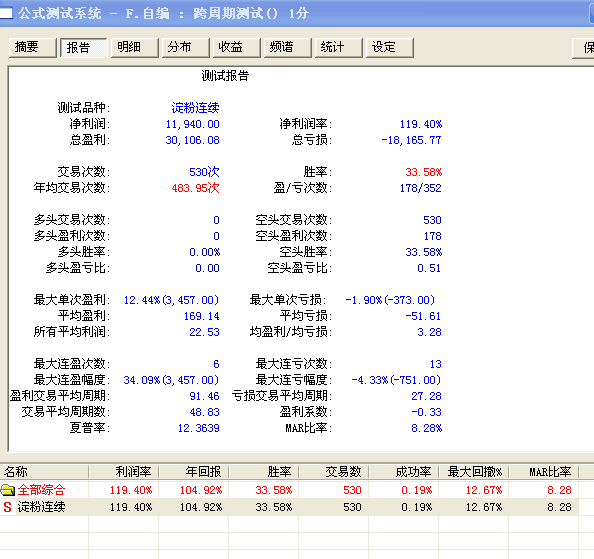Viewport: 594px width, 559px height.
Task: Sort by 最大回撤% column header
Action: click(474, 472)
